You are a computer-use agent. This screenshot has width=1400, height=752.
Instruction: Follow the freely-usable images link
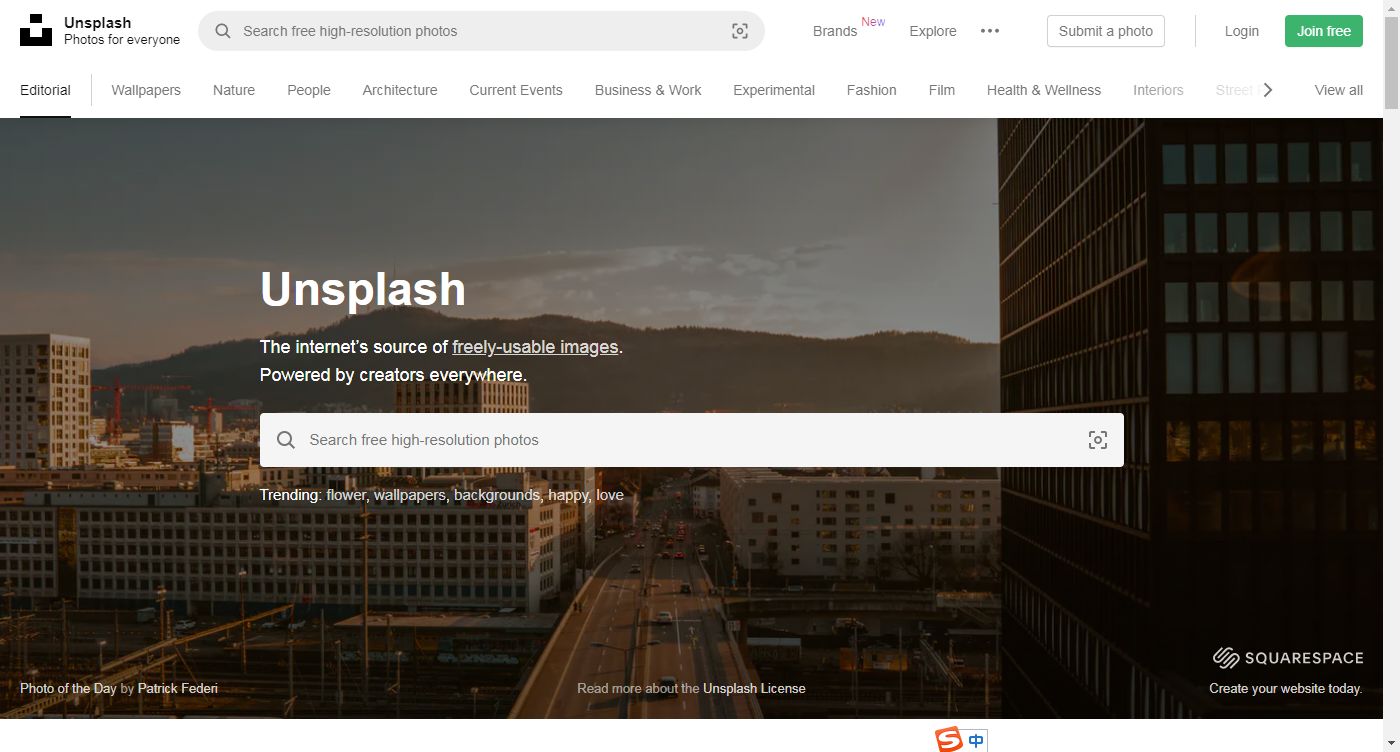535,347
